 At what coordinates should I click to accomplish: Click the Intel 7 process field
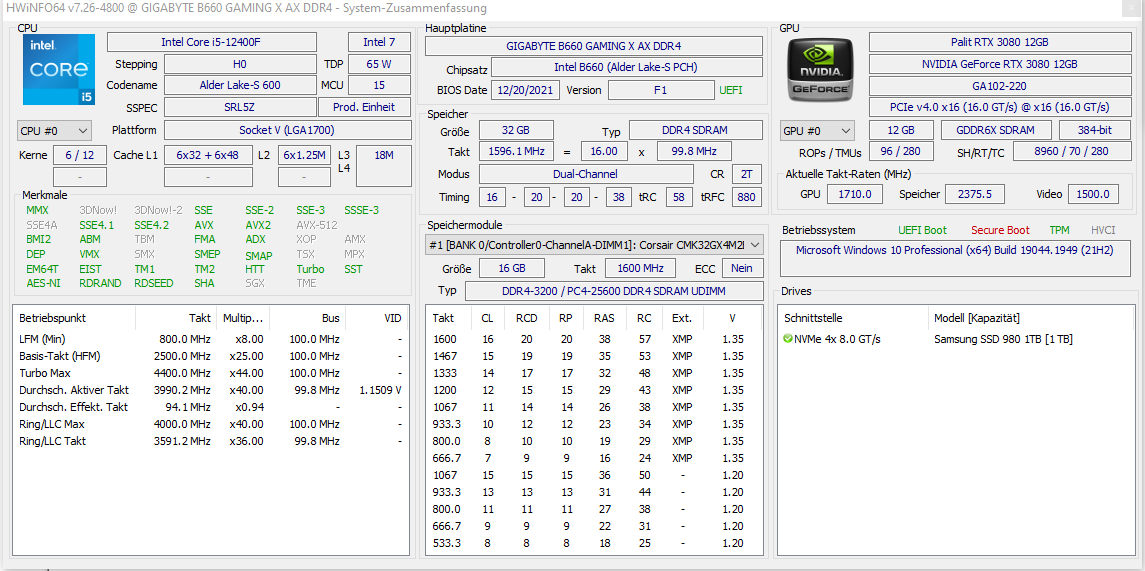tap(379, 42)
